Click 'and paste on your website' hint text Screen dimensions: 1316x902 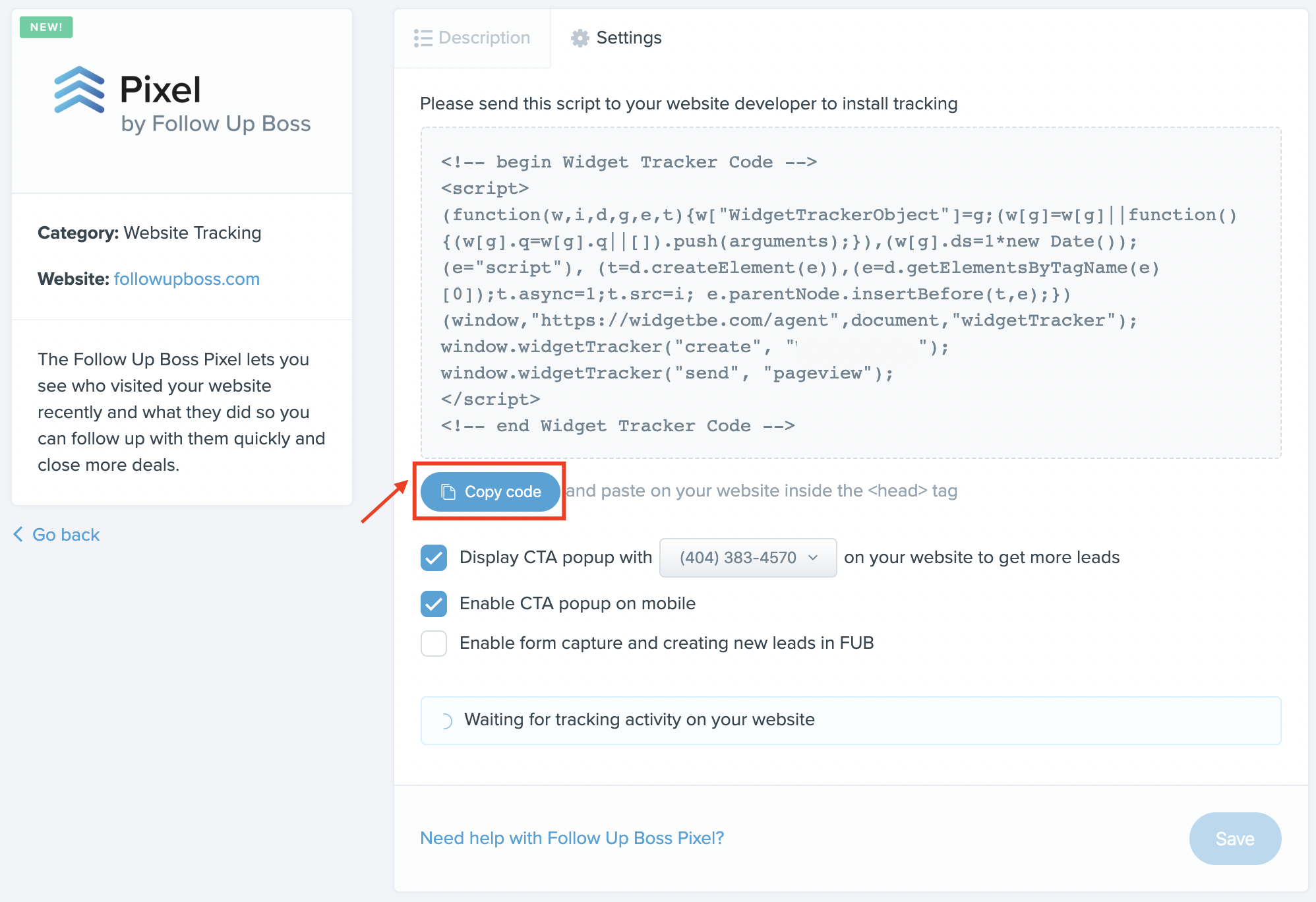(x=762, y=491)
